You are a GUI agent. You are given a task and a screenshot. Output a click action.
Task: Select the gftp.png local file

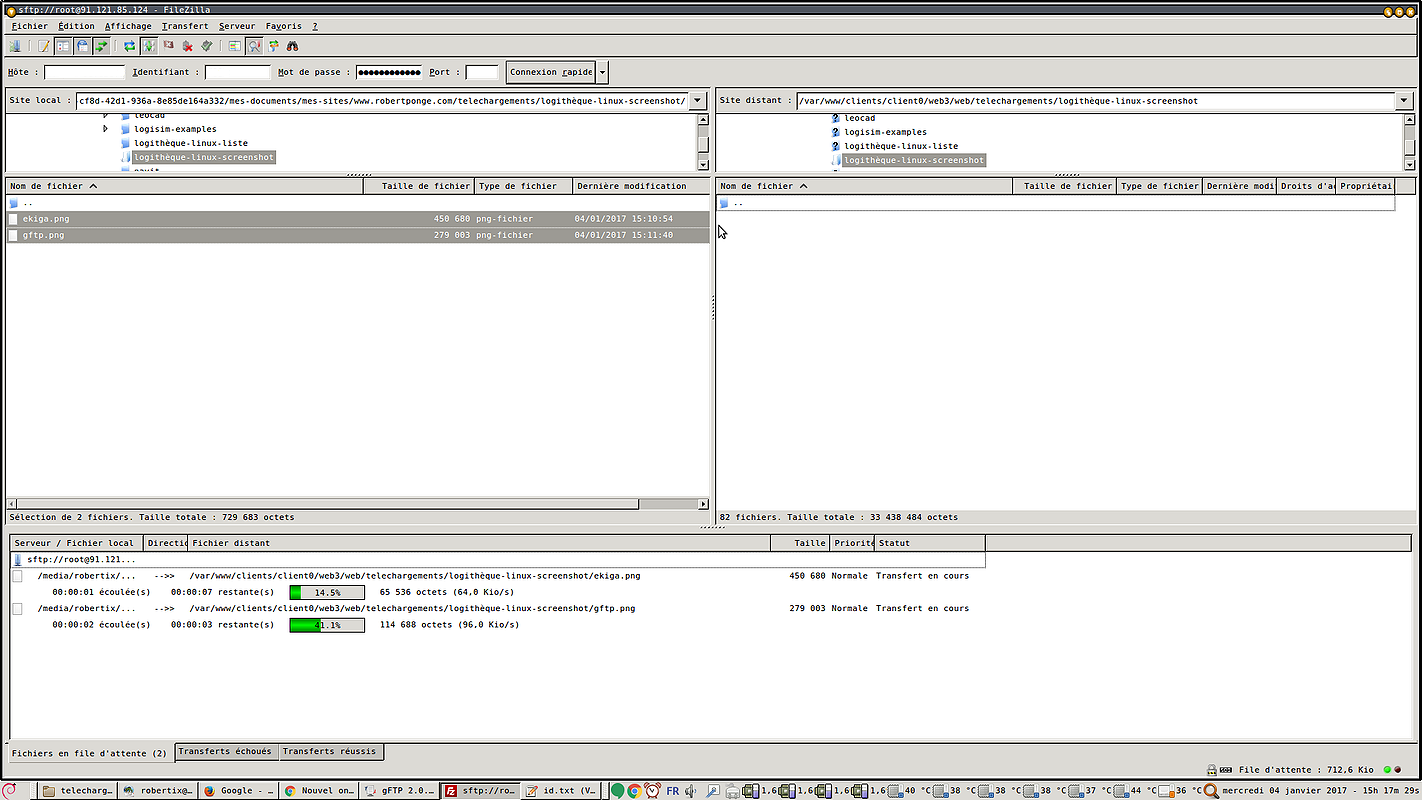[x=357, y=235]
